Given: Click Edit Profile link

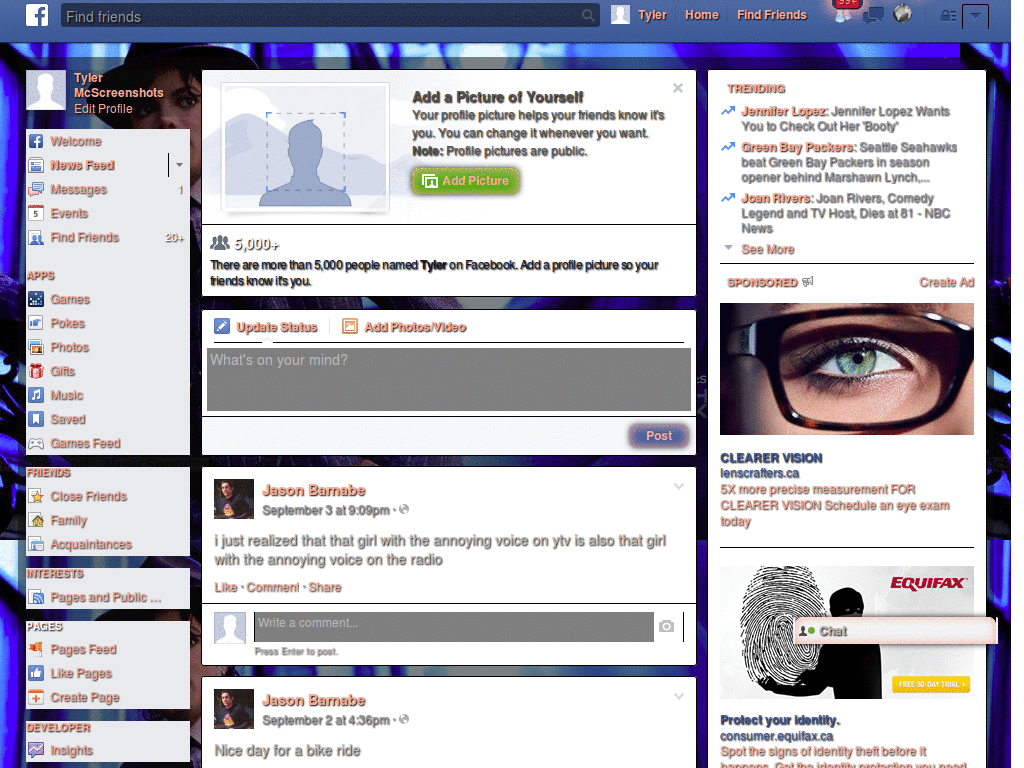Looking at the screenshot, I should tap(103, 108).
